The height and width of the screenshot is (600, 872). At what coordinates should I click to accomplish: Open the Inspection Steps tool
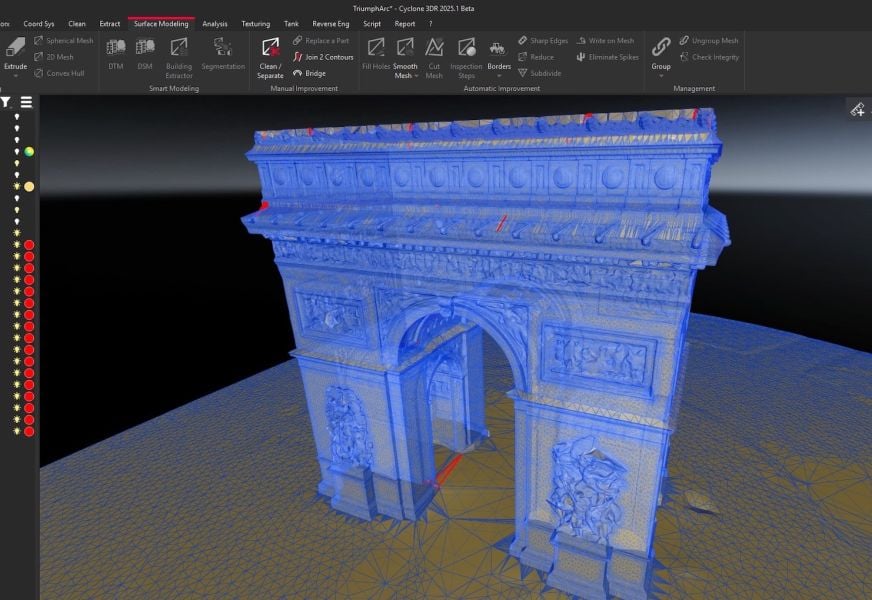(x=466, y=58)
